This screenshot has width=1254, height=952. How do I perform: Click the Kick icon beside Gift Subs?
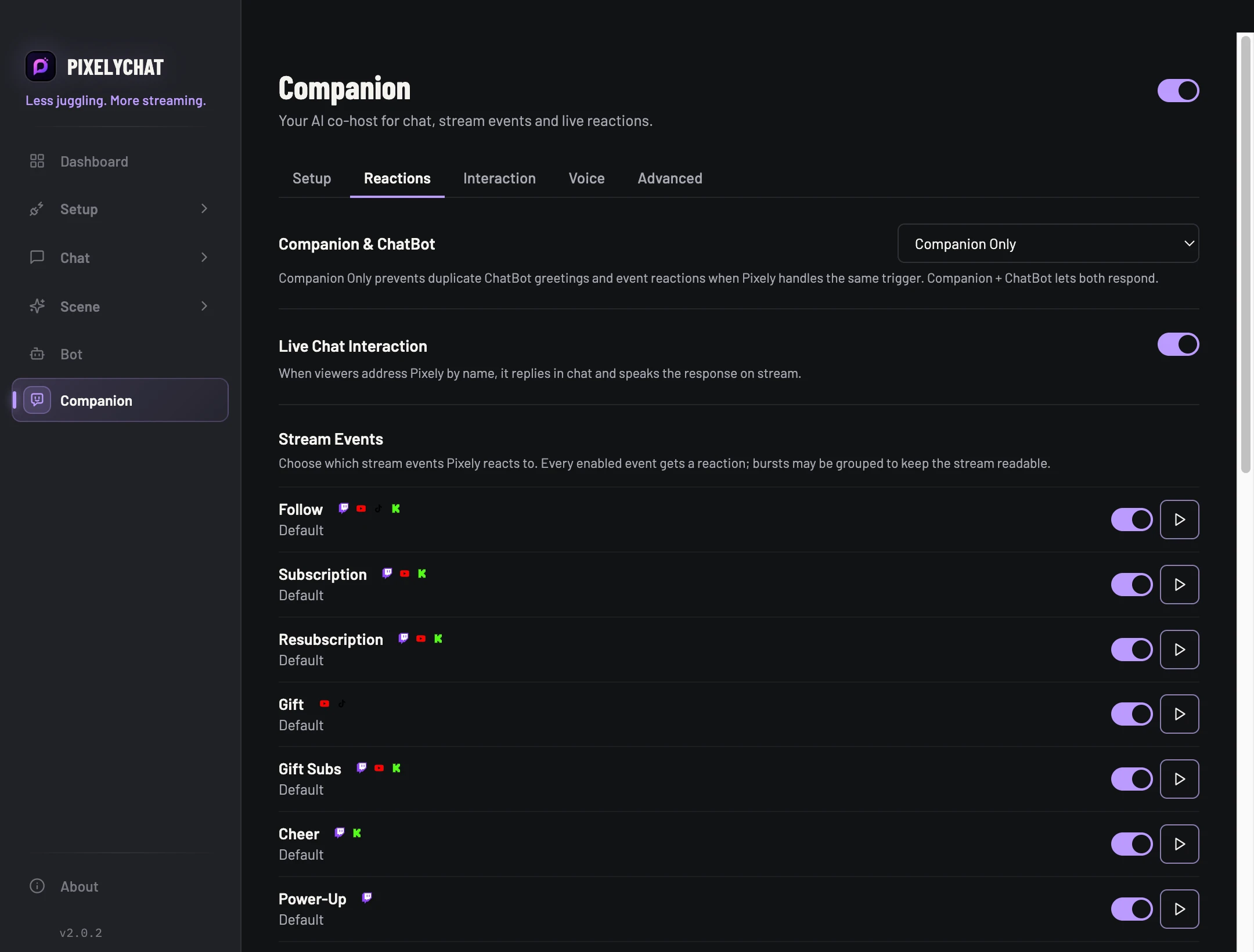tap(397, 768)
